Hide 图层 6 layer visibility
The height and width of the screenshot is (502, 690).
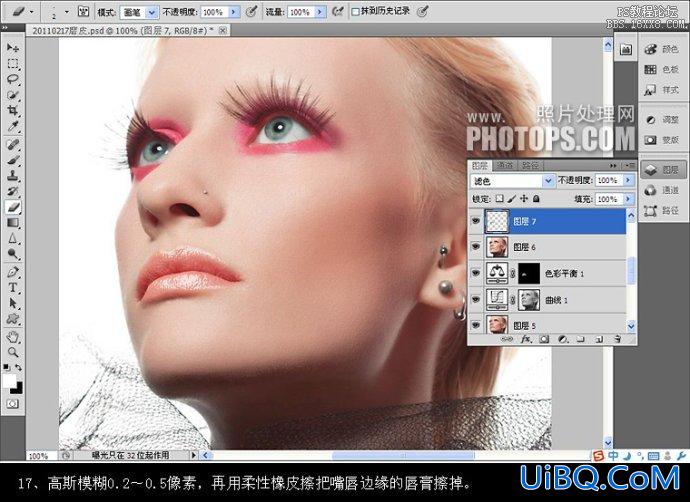tap(476, 246)
